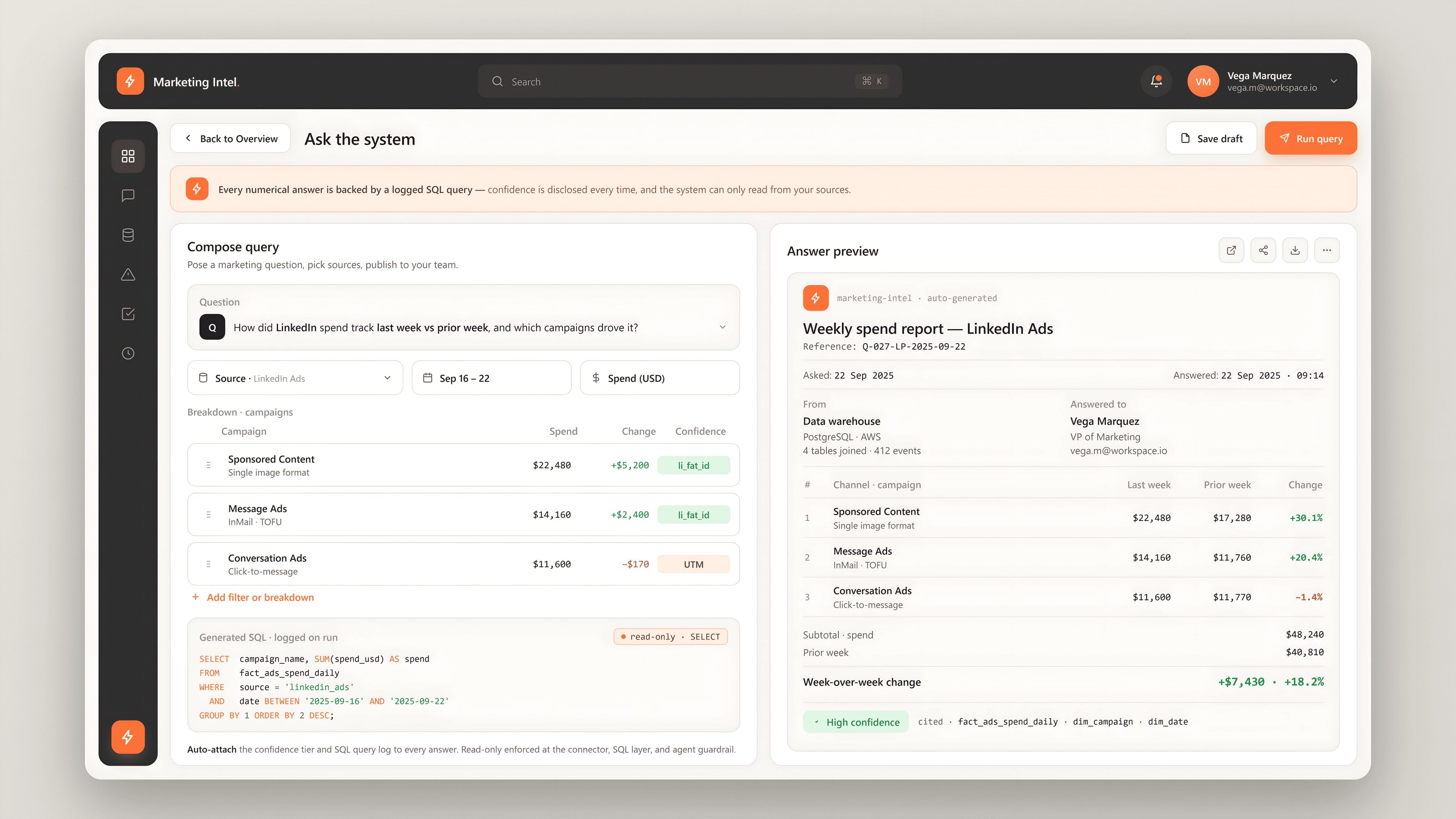
Task: Grab the Message Ads row drag handle
Action: [x=209, y=515]
